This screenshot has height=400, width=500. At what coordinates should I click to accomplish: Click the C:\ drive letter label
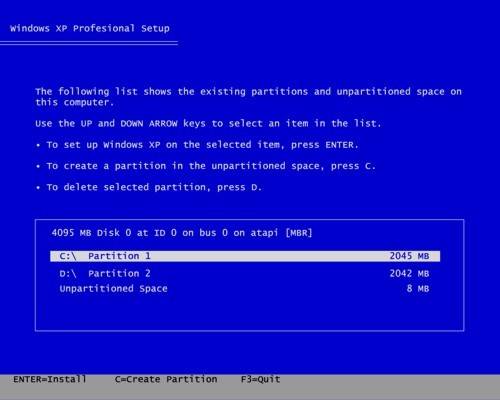pos(68,256)
